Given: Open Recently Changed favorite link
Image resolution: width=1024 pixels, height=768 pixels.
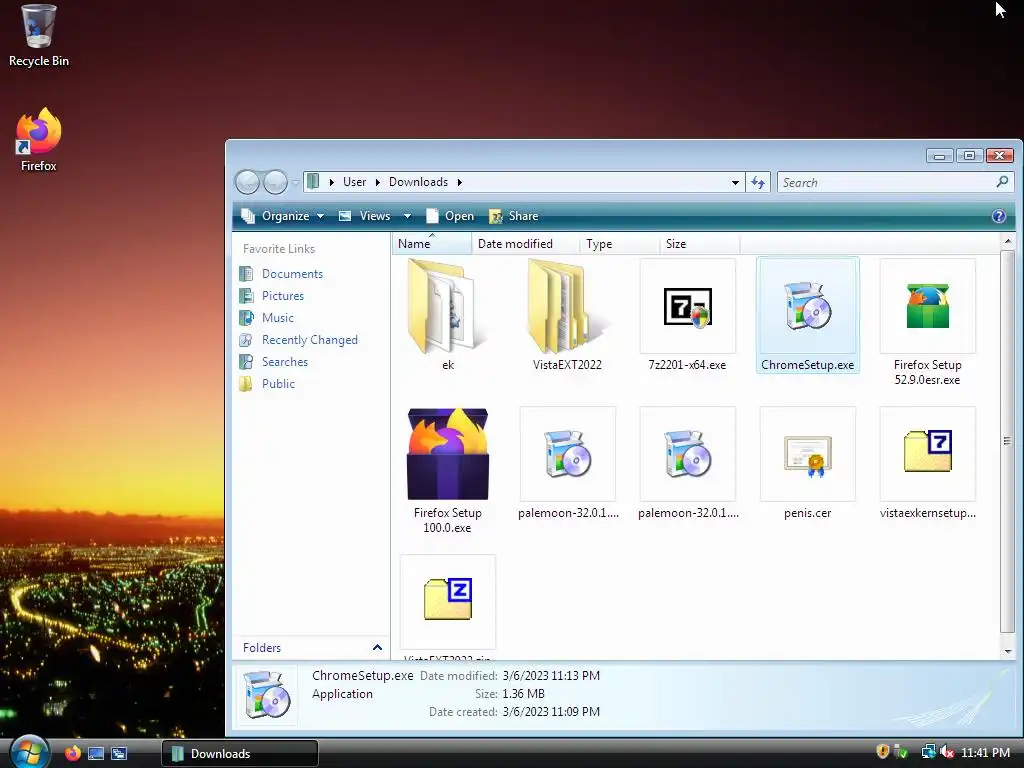Looking at the screenshot, I should coord(310,340).
